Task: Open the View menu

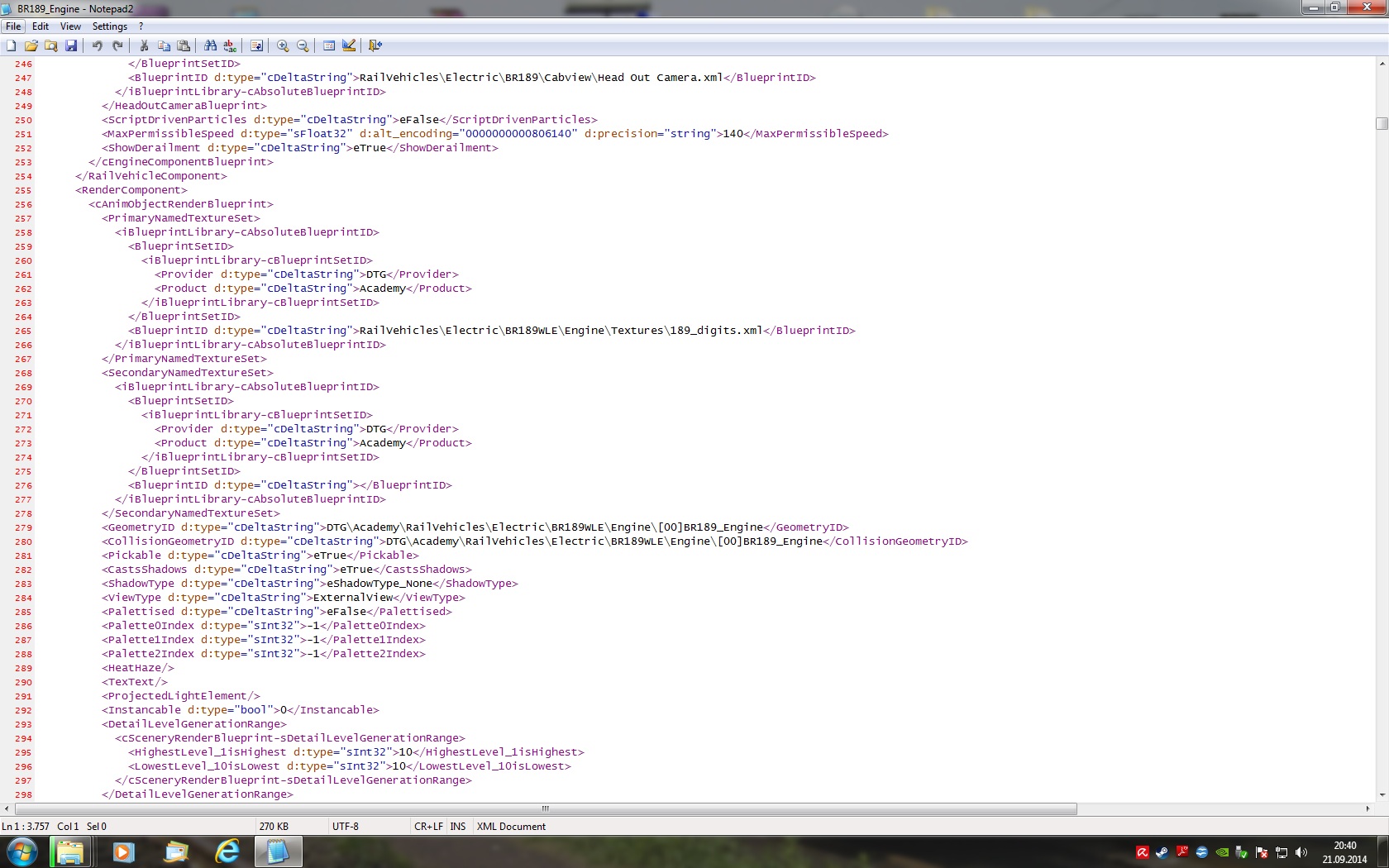Action: click(x=70, y=26)
